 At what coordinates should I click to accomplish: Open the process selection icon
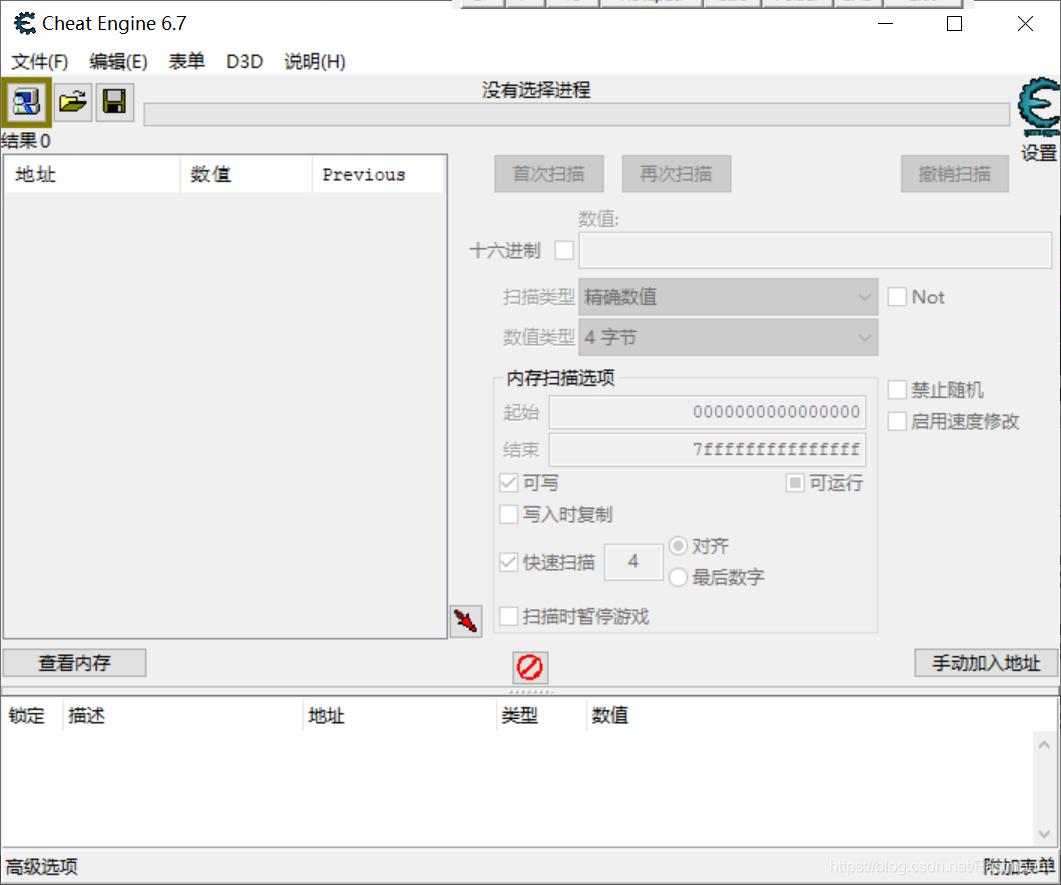[x=26, y=103]
